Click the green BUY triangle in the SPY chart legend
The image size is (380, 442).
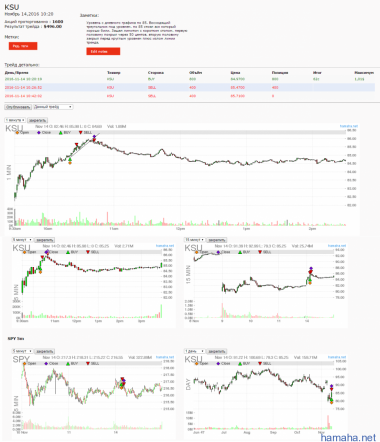click(68, 364)
